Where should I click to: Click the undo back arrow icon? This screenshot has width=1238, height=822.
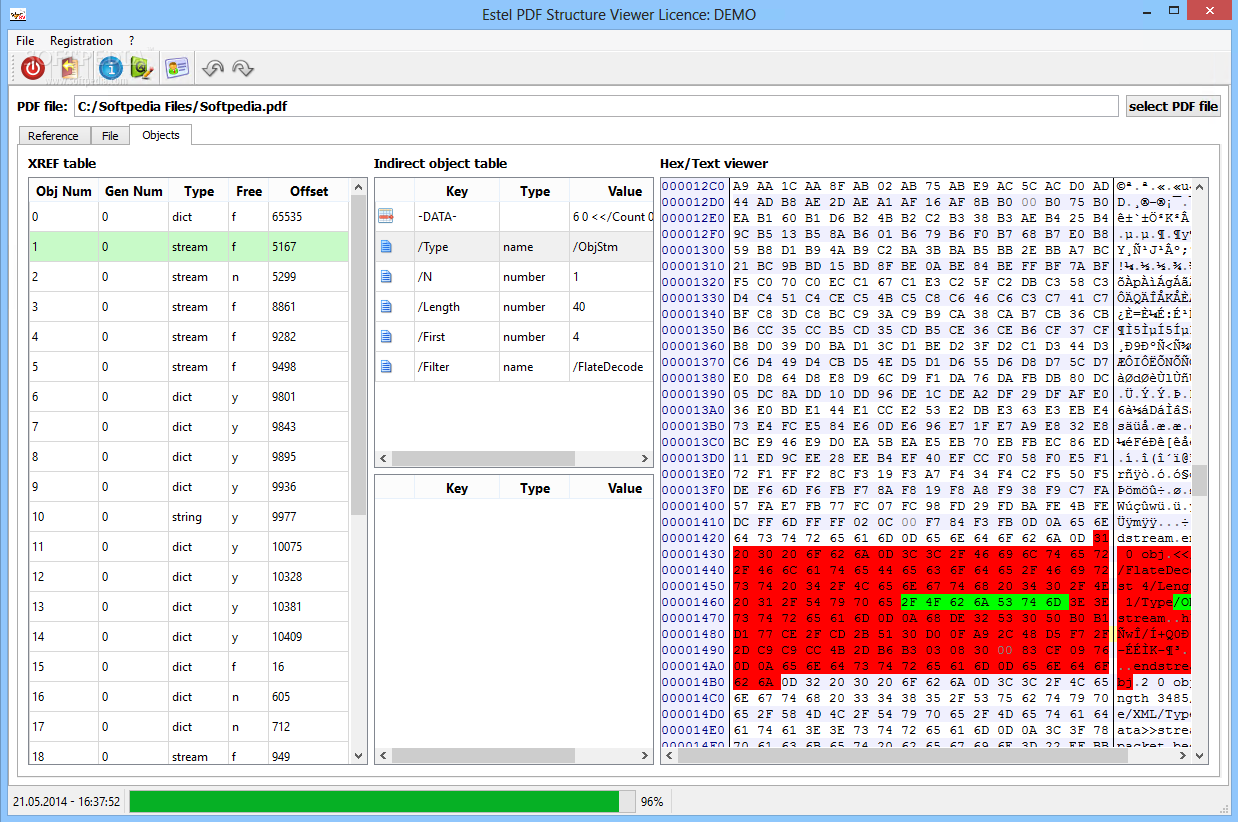(212, 68)
